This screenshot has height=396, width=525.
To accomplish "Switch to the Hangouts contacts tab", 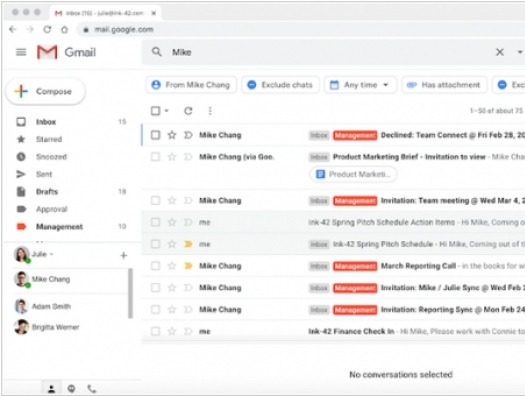I will click(52, 389).
